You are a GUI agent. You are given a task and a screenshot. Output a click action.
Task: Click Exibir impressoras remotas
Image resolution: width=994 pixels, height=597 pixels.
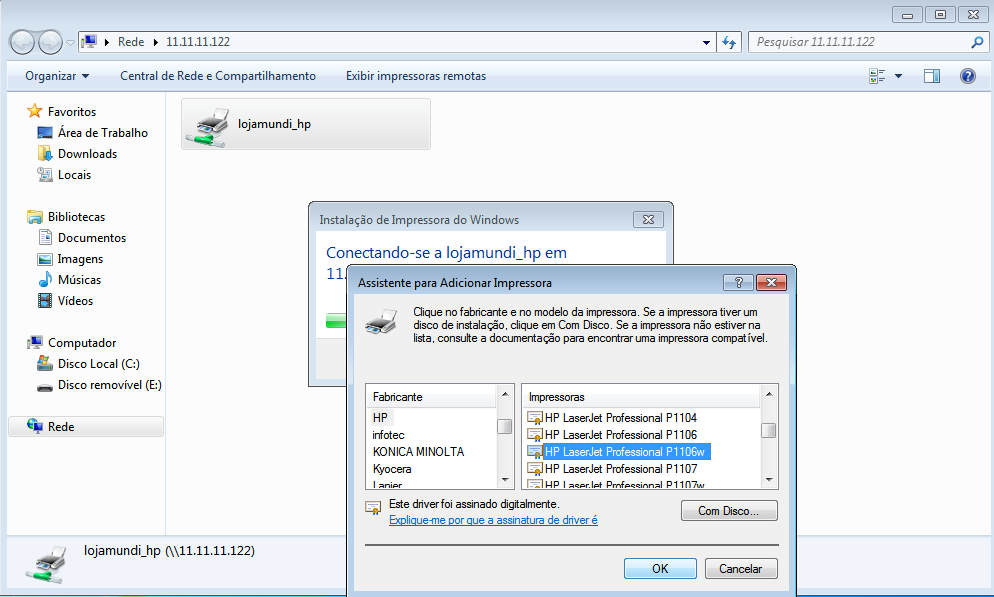point(416,76)
